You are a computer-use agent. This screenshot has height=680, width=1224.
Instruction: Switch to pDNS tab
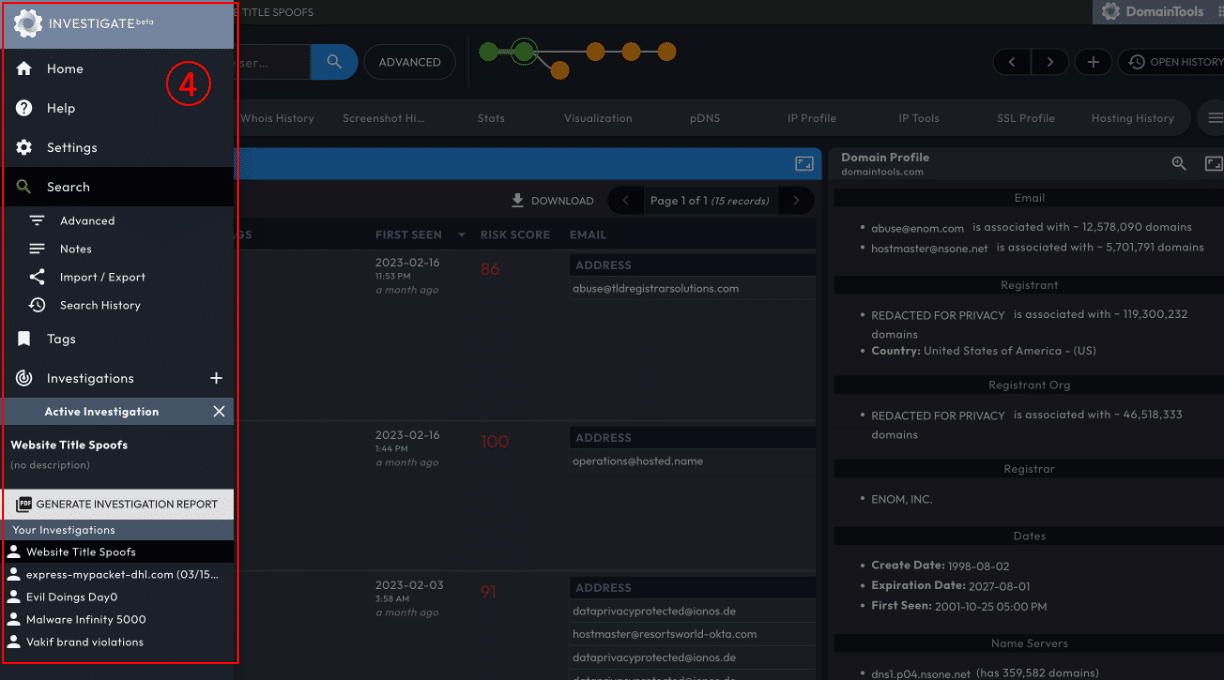pos(705,118)
